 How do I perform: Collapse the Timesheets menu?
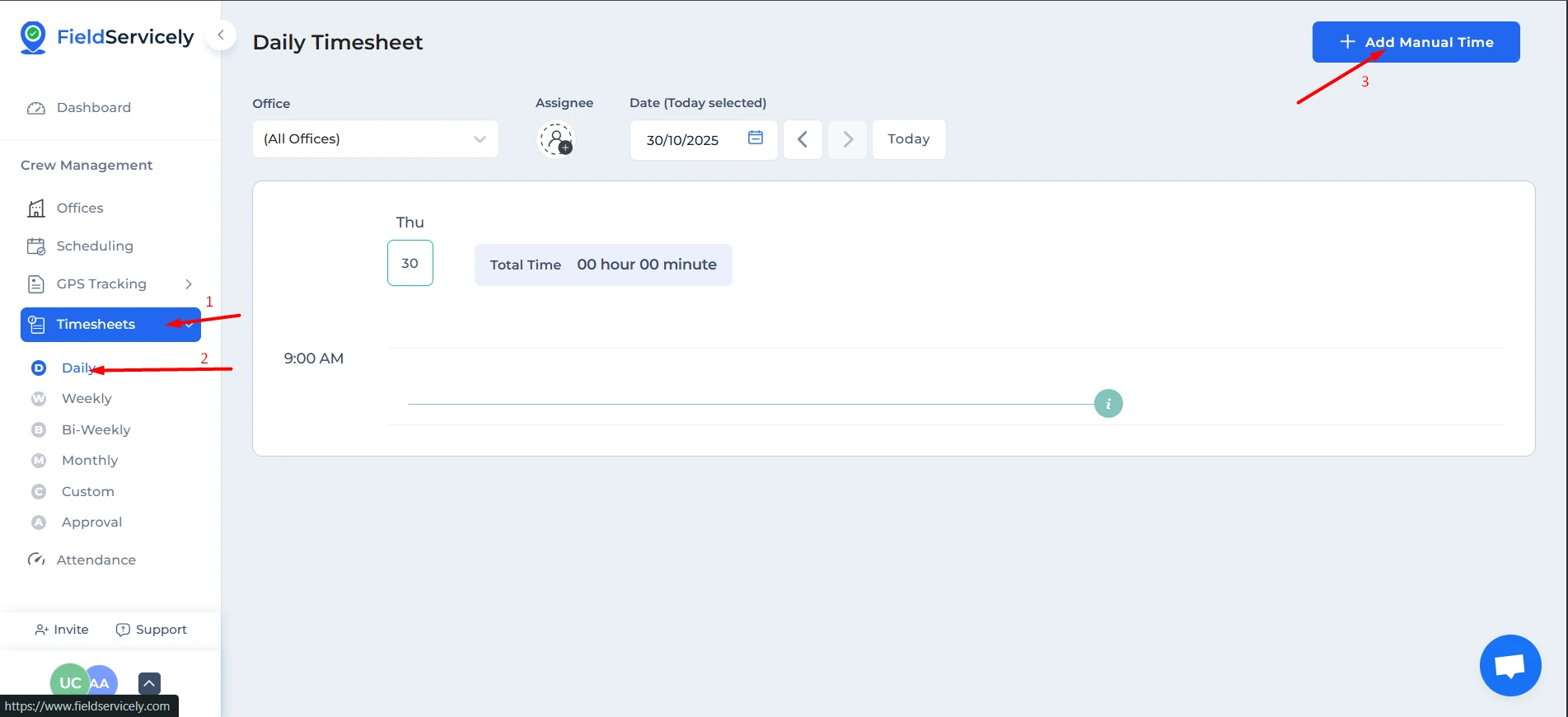(110, 325)
